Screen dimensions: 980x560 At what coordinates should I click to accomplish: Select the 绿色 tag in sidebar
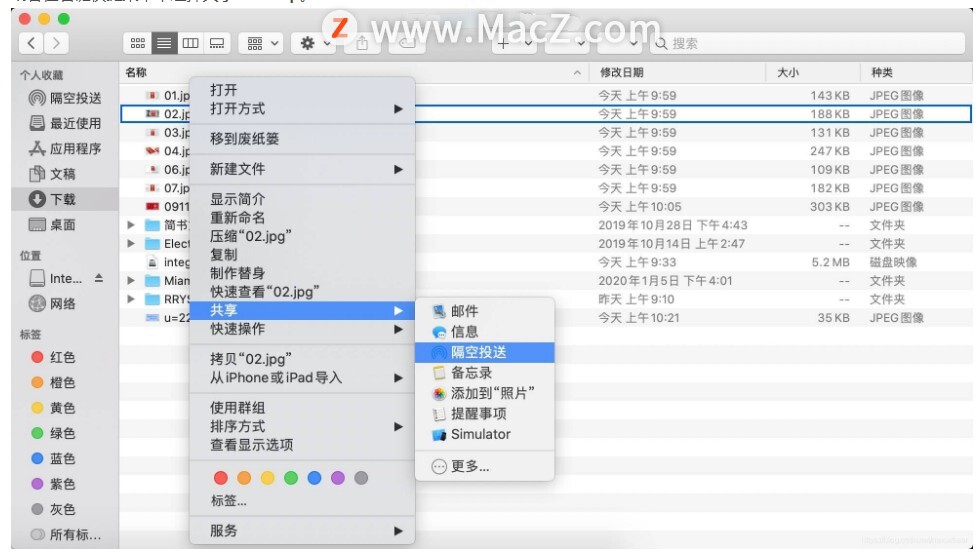coord(53,433)
